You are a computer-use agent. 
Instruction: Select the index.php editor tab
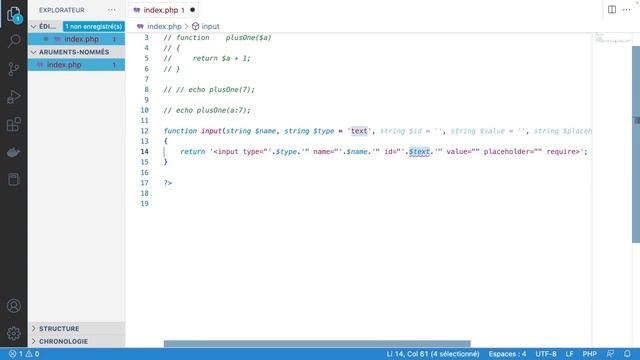[163, 10]
